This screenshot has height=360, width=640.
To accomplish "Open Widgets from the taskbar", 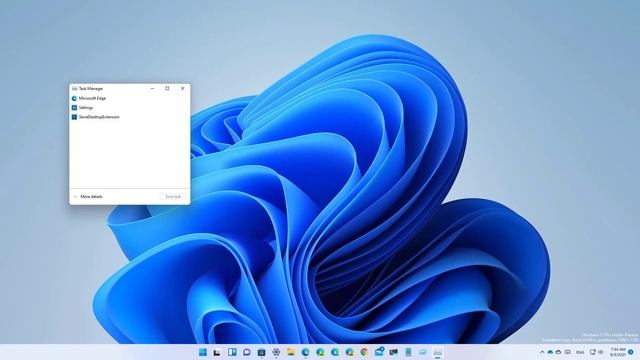I will click(232, 352).
